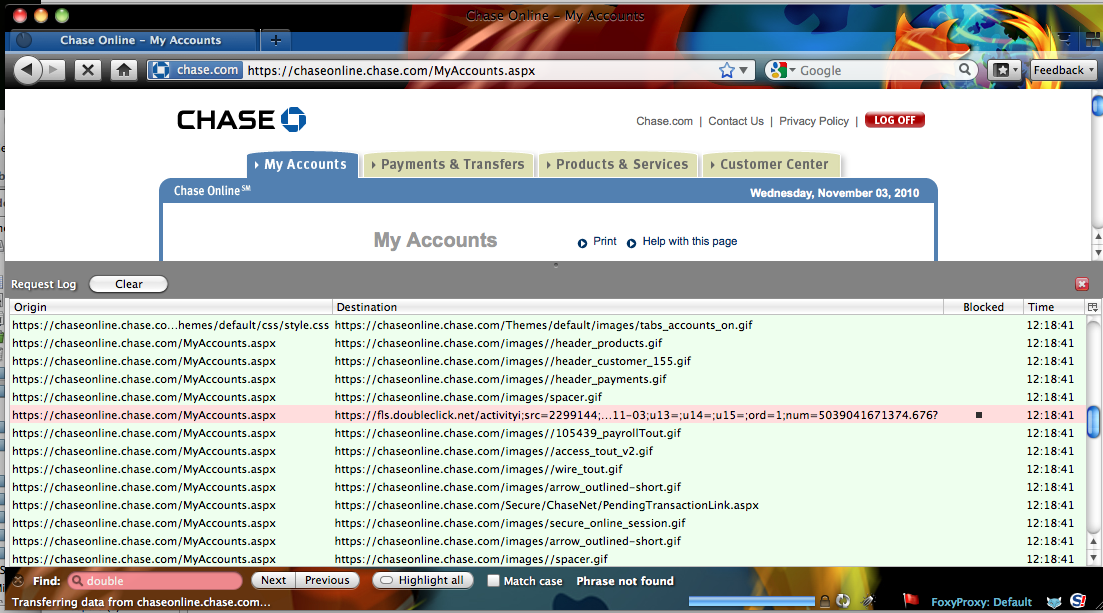Open the Privacy Policy link

coord(814,121)
